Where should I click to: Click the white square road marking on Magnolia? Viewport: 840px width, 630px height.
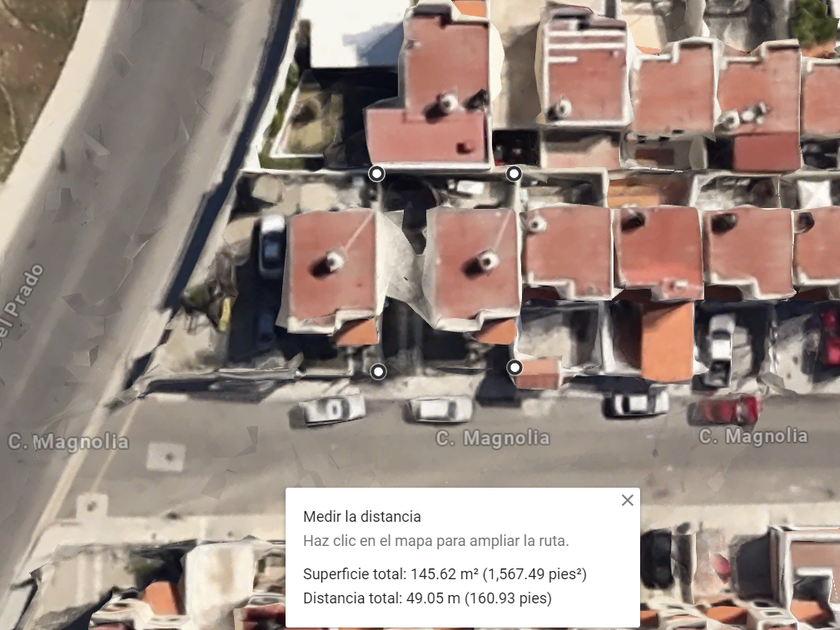point(166,457)
